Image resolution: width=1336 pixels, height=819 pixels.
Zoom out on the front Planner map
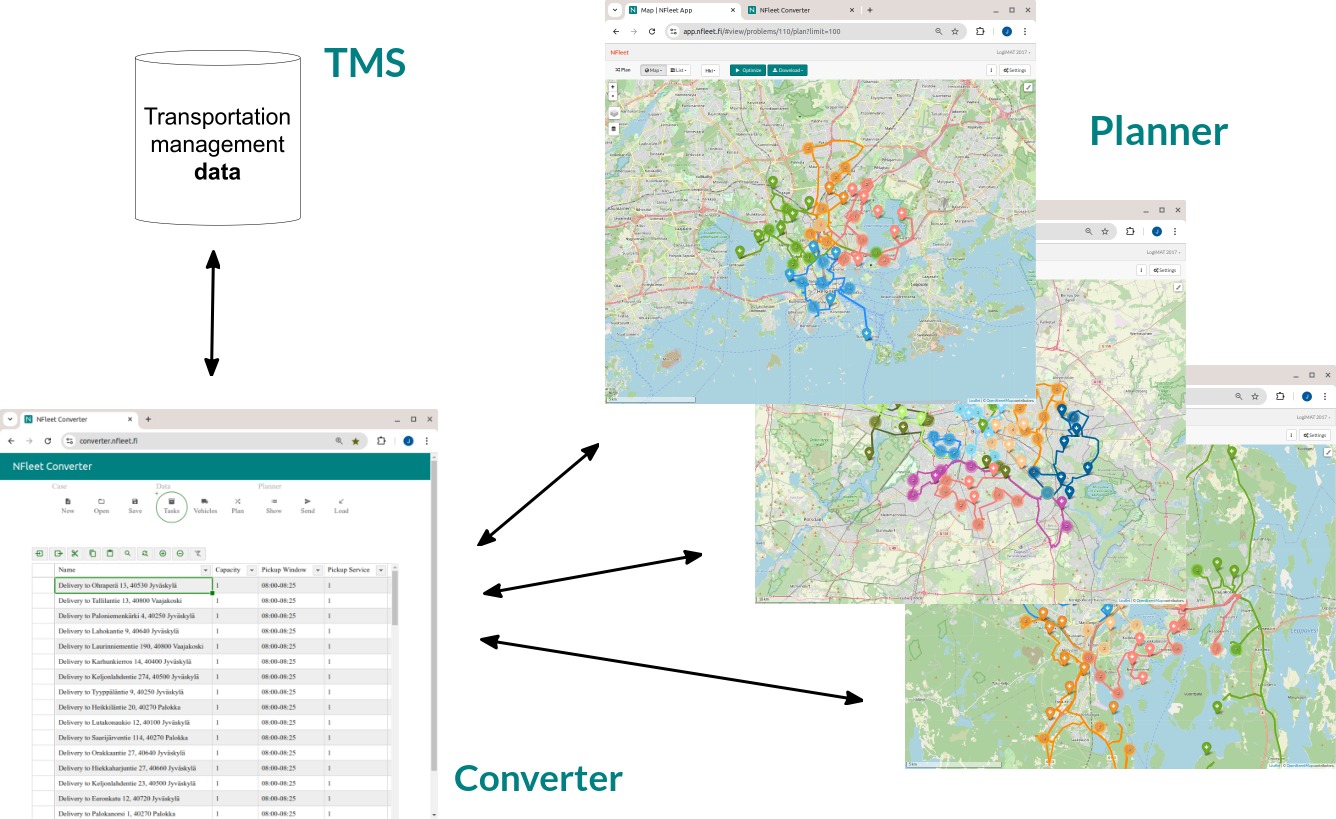pyautogui.click(x=613, y=97)
